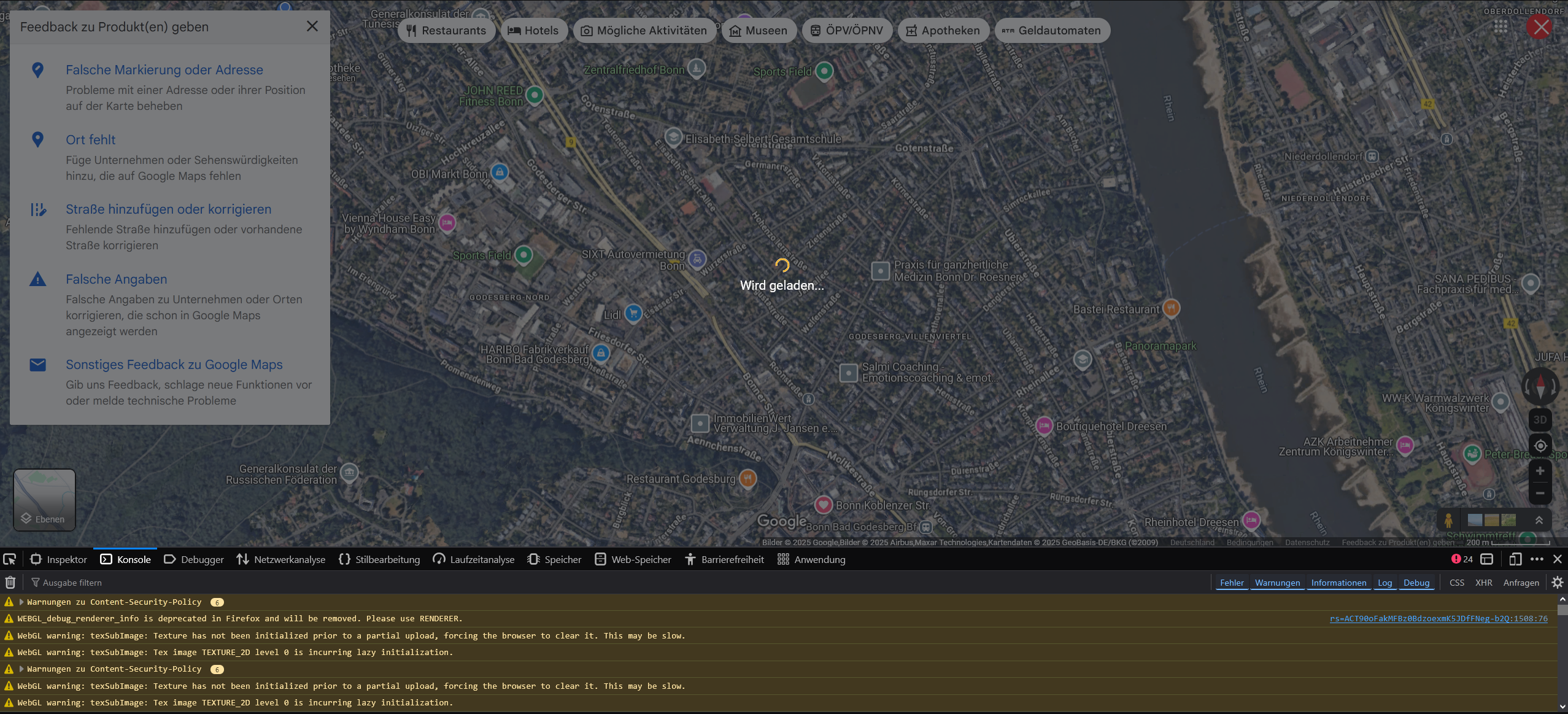
Task: Click the Boutiquehotel Dreesen hotel marker
Action: click(1044, 425)
